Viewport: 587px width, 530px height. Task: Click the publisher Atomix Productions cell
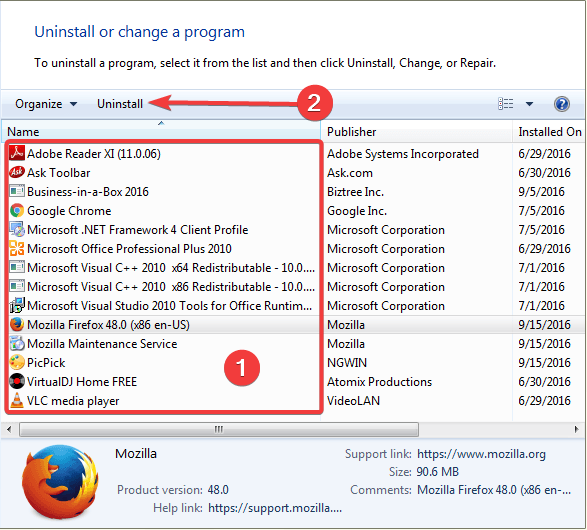click(x=379, y=382)
